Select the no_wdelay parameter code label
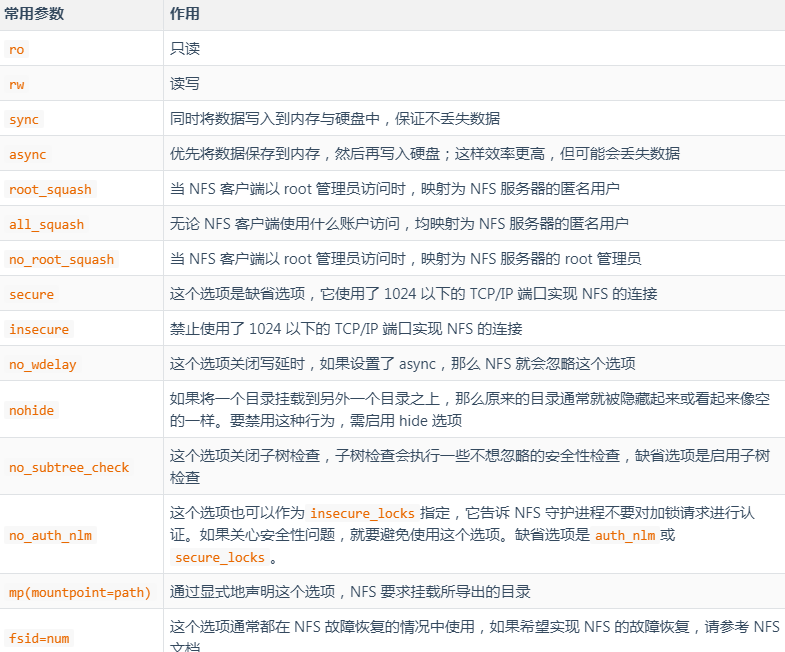The height and width of the screenshot is (652, 785). pos(43,364)
